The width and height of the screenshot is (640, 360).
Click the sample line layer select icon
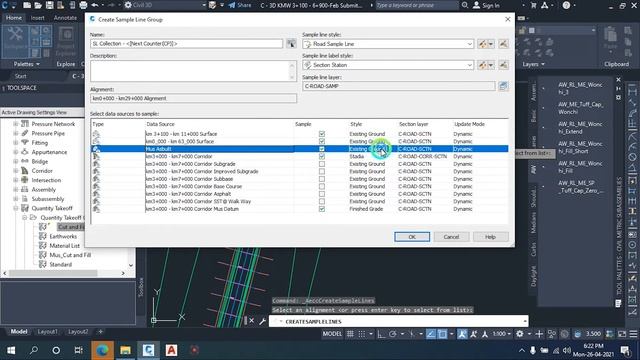pos(503,86)
